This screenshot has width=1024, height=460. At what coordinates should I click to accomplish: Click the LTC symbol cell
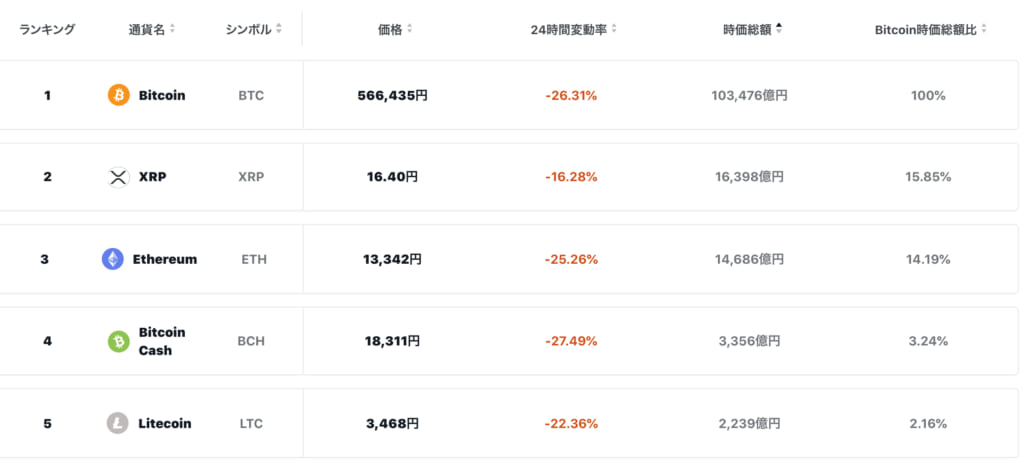[x=251, y=423]
